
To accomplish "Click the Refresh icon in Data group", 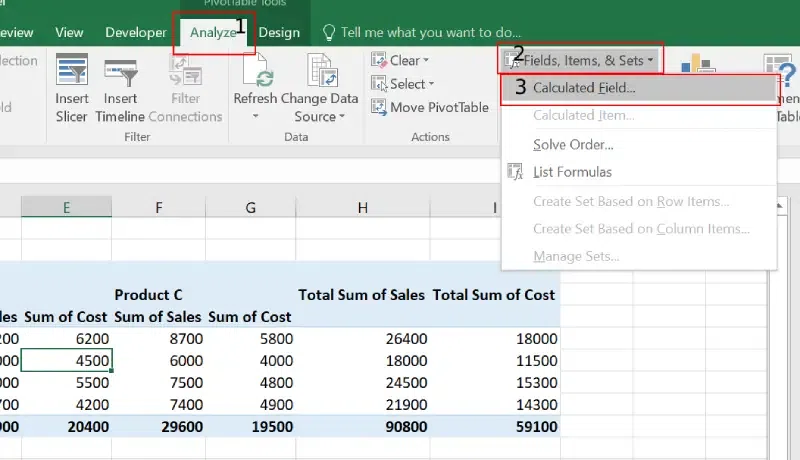I will click(255, 72).
